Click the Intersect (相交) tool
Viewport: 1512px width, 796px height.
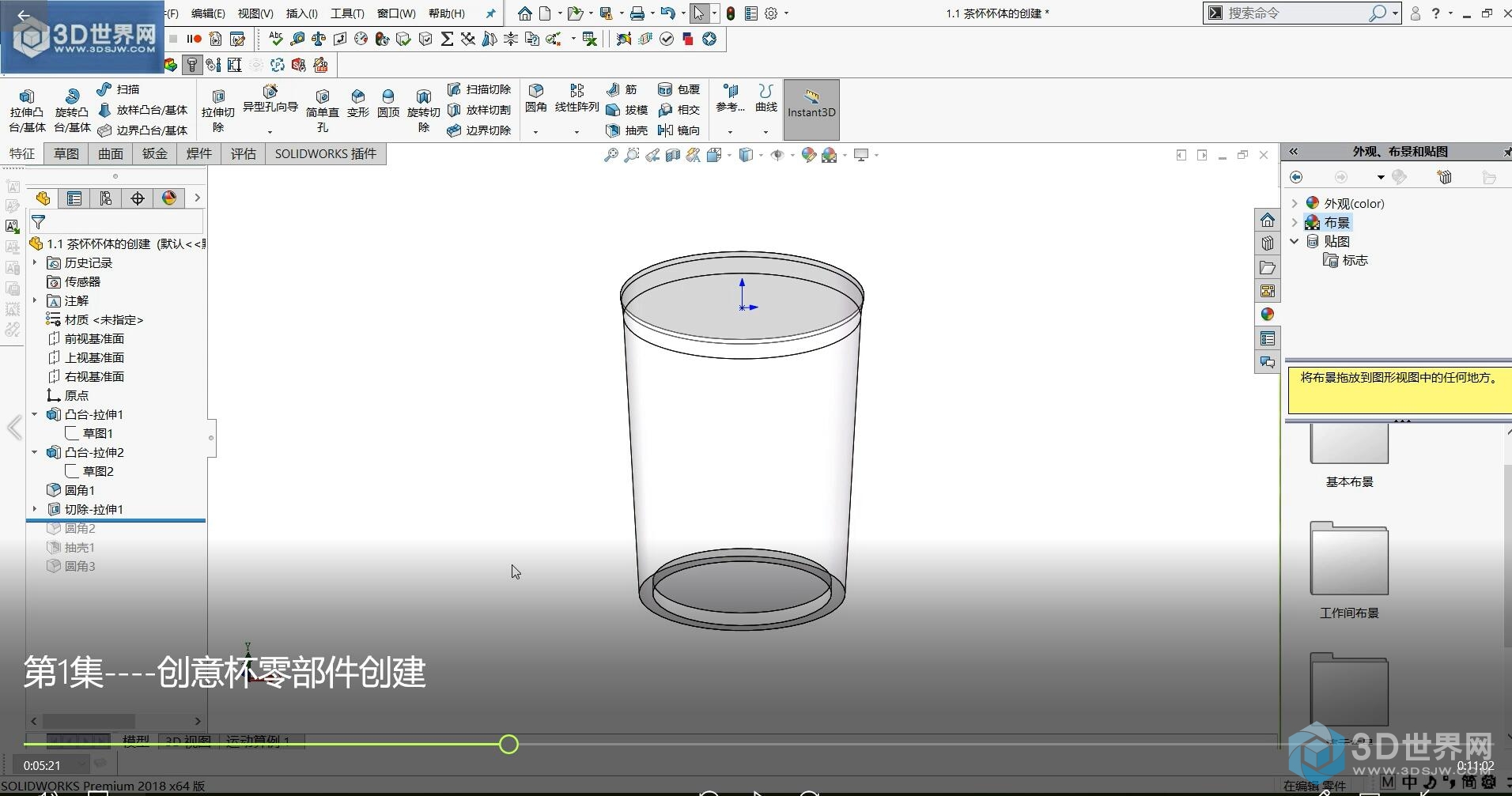click(679, 110)
